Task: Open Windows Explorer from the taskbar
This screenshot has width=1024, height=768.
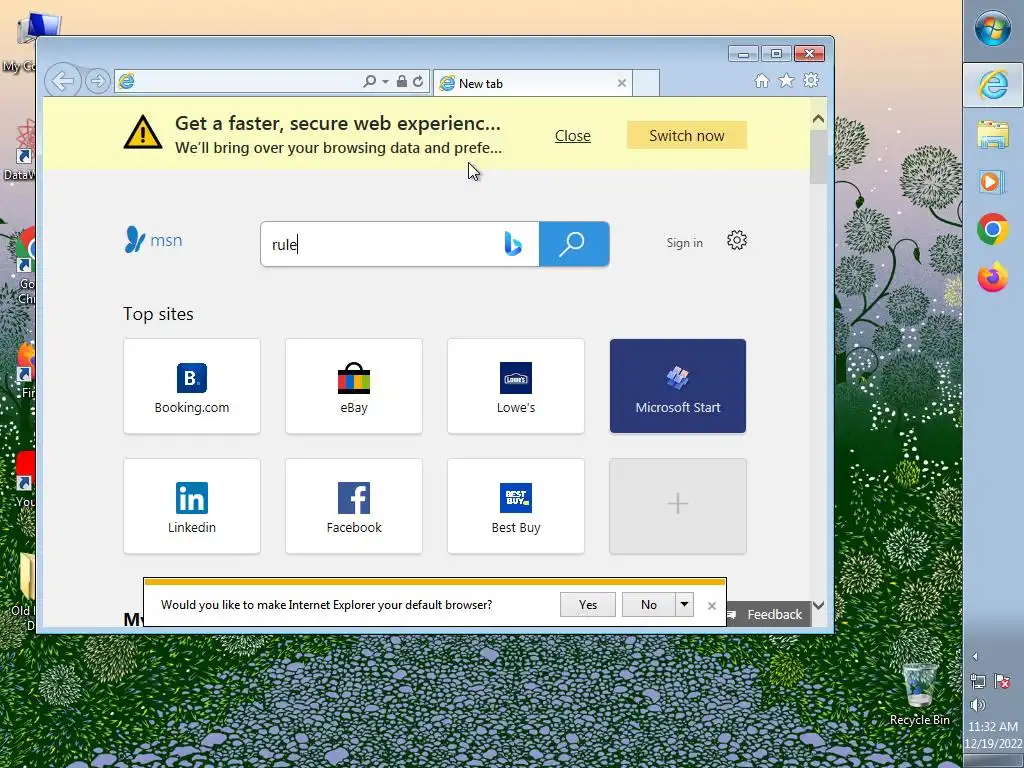Action: pos(993,134)
